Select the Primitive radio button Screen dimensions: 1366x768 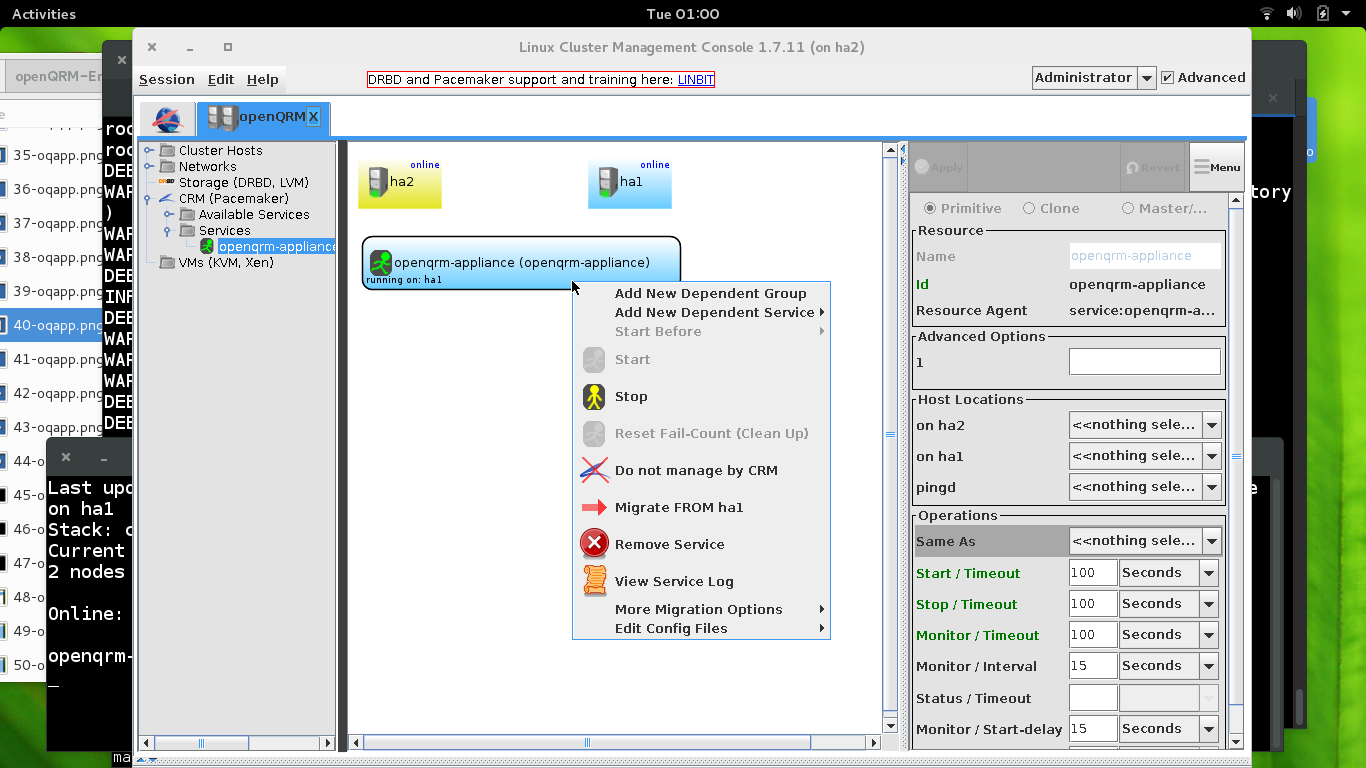(930, 208)
